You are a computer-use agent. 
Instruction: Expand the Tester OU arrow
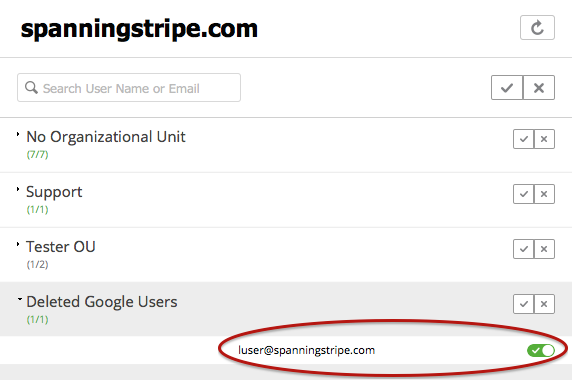tap(18, 244)
